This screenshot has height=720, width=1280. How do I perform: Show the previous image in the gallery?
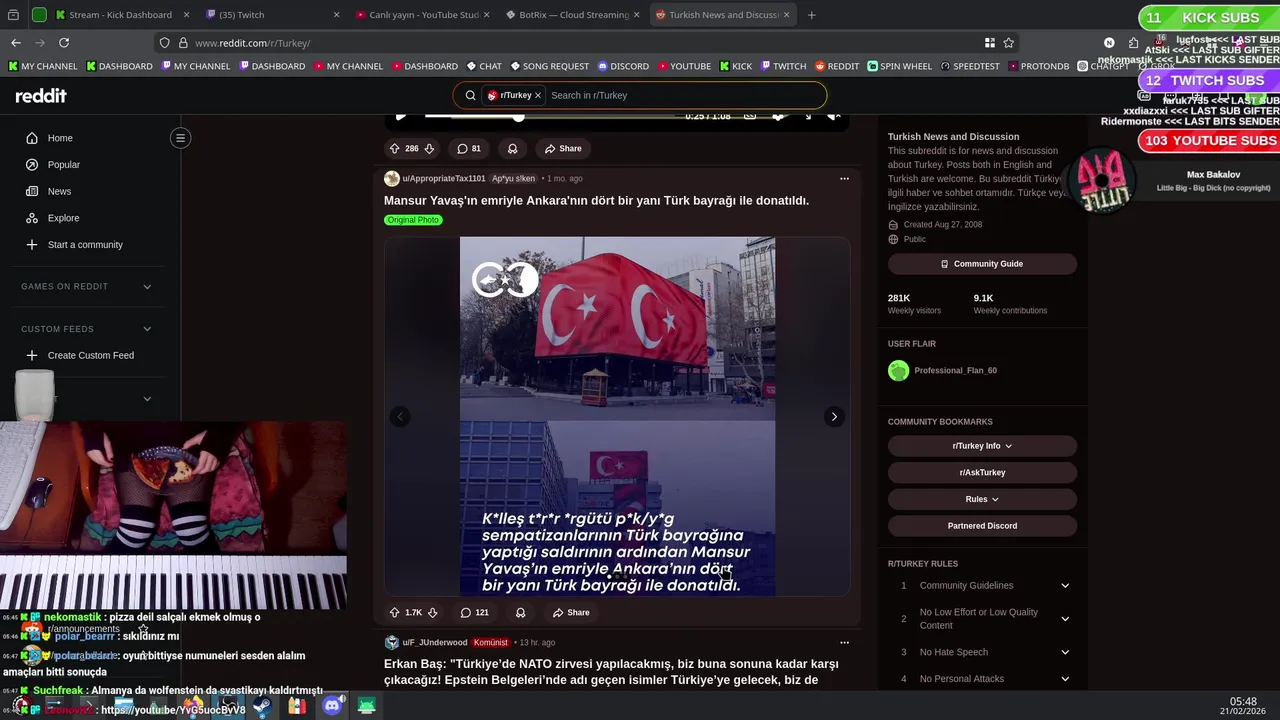[x=400, y=416]
